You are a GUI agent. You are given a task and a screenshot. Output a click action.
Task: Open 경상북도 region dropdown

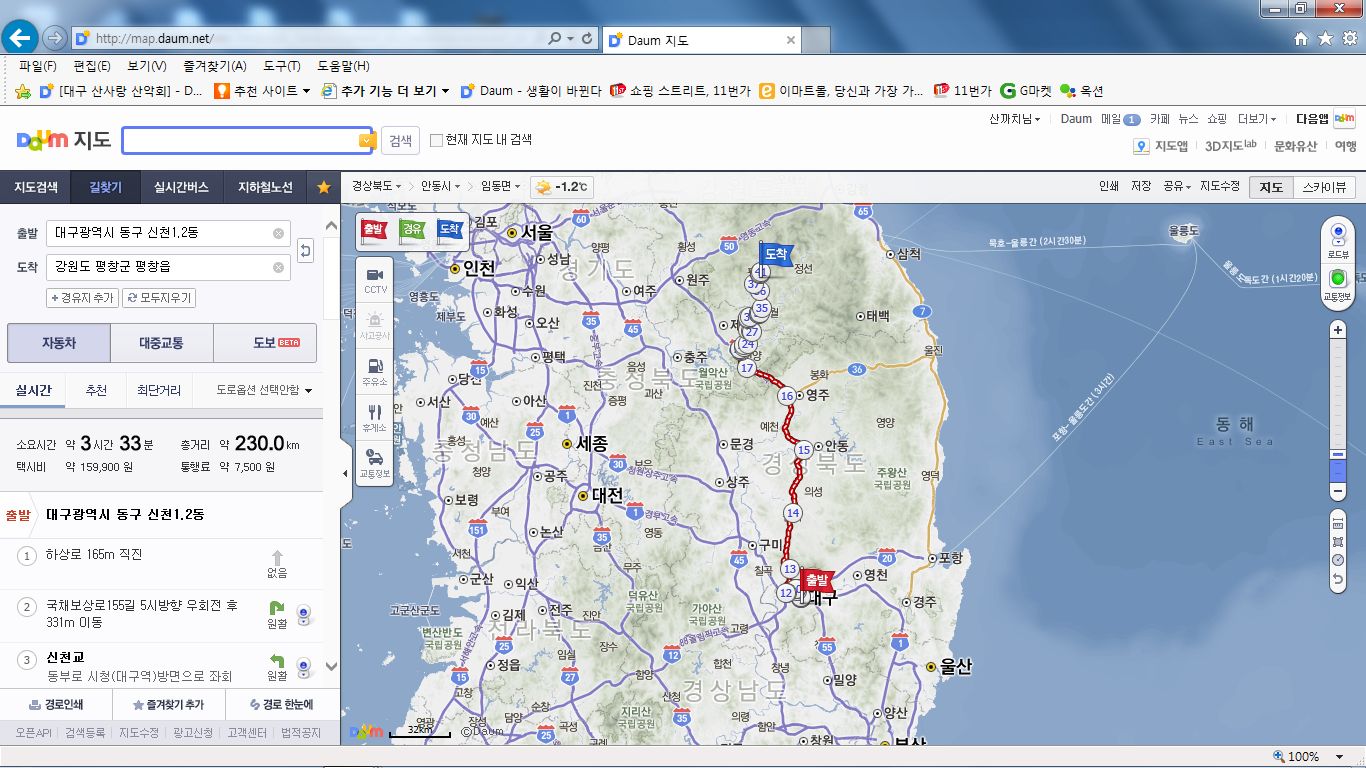[376, 187]
